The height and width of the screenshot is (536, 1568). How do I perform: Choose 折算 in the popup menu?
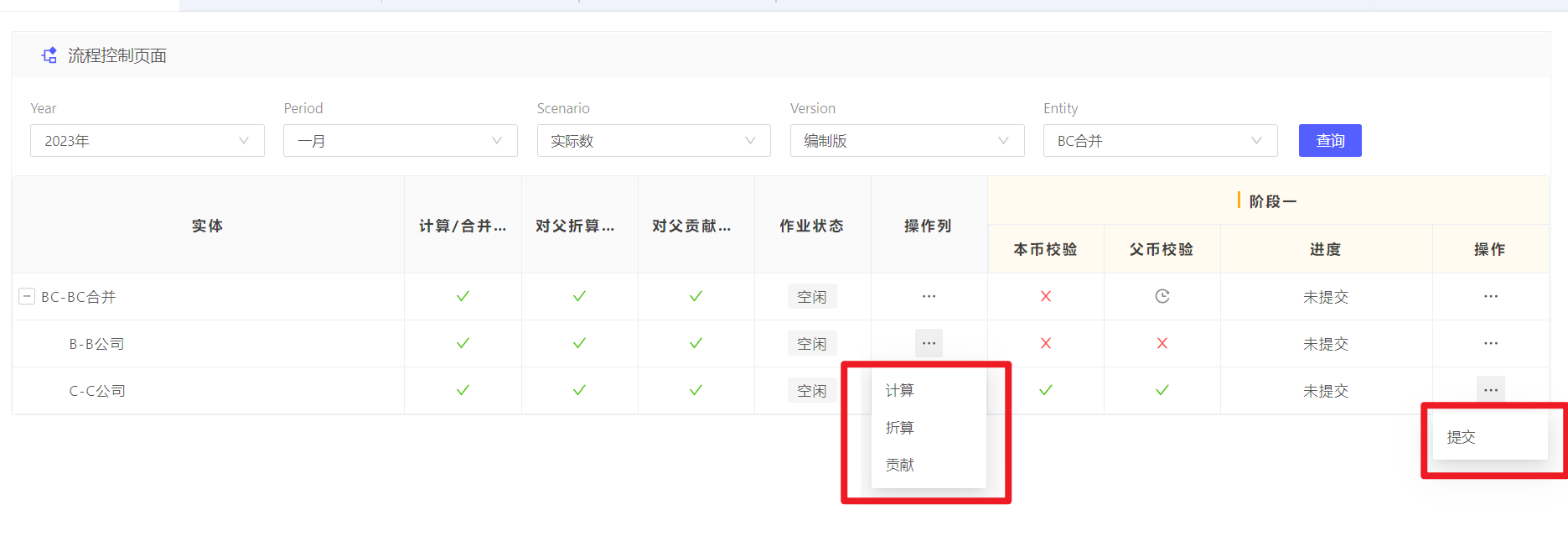[900, 428]
